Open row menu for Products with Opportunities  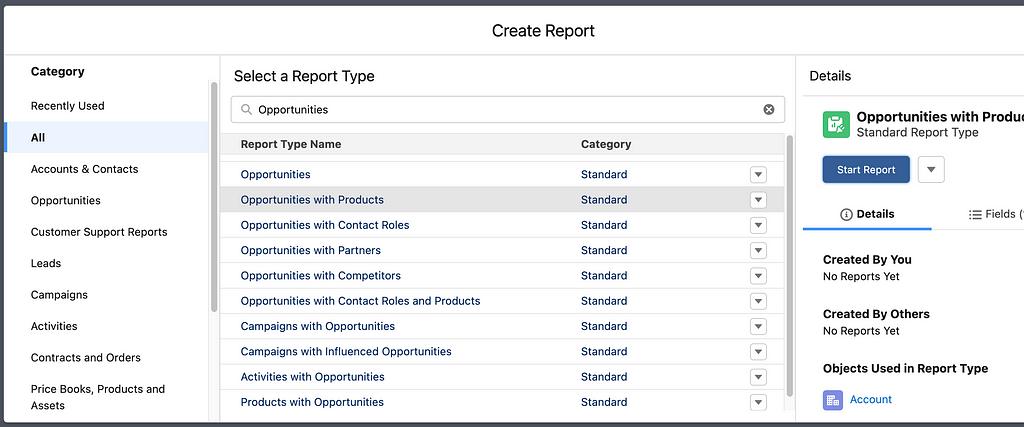tap(758, 402)
